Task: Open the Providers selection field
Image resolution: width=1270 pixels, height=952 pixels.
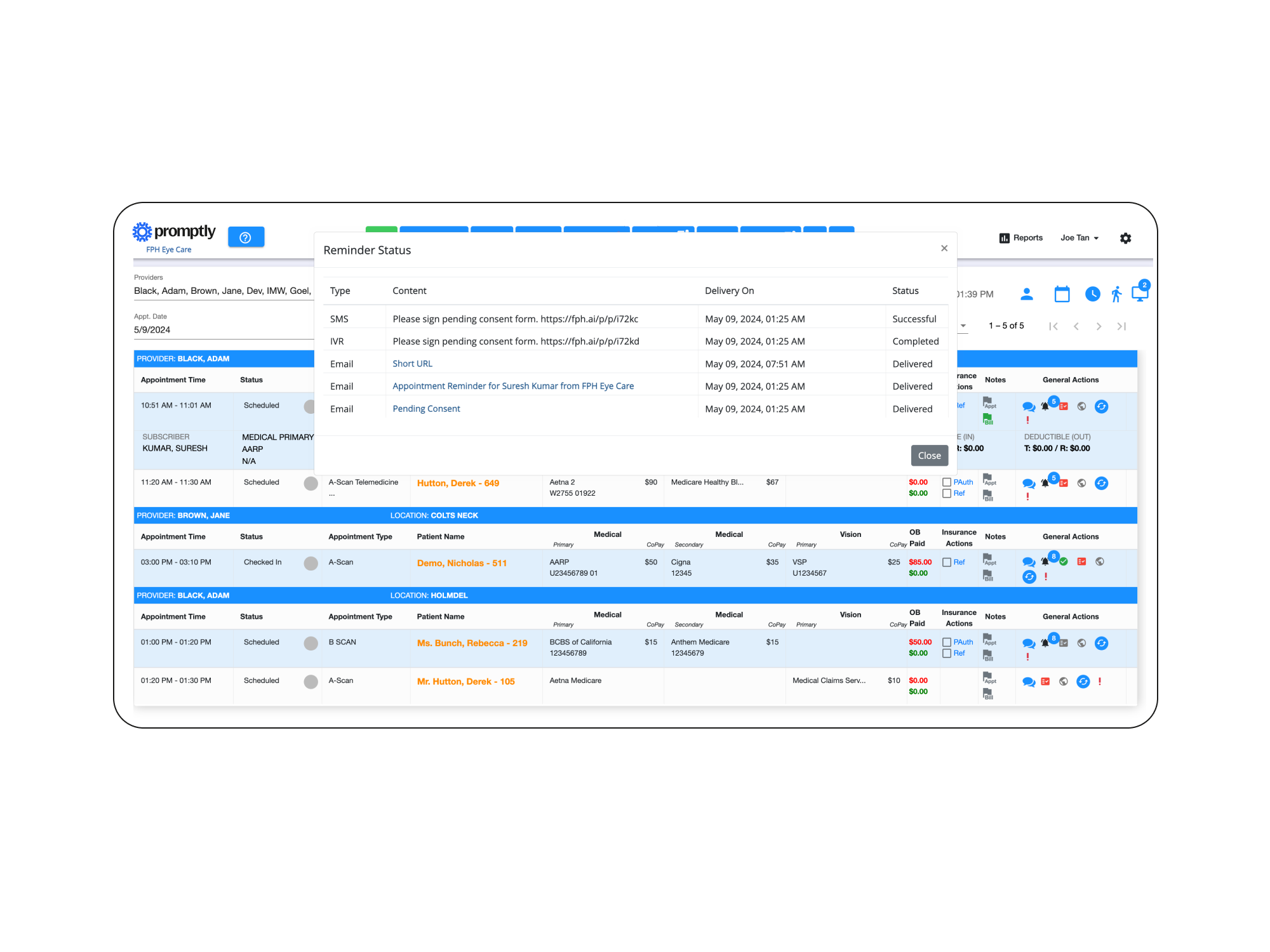Action: (x=222, y=291)
